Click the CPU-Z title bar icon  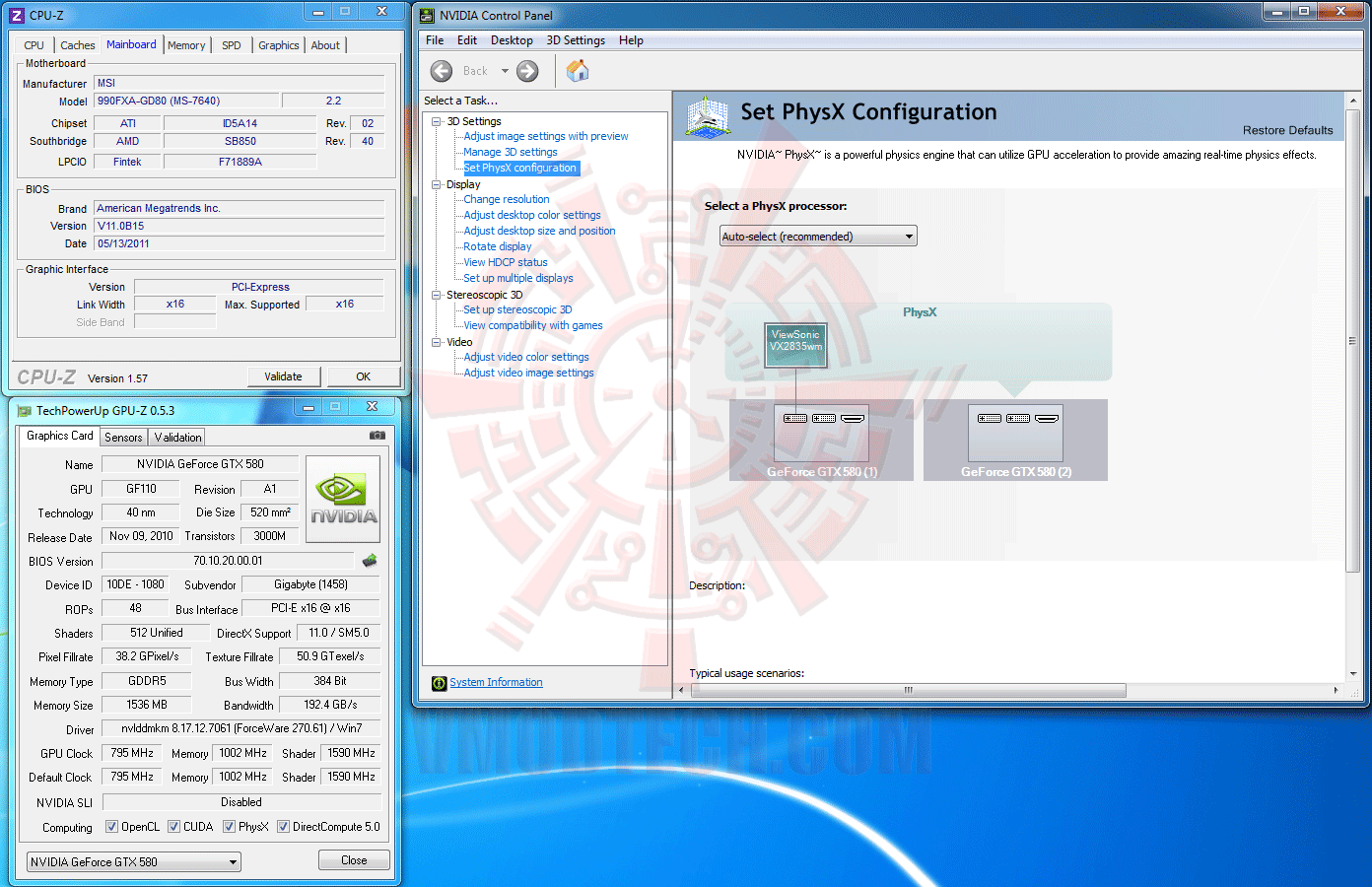[x=17, y=16]
